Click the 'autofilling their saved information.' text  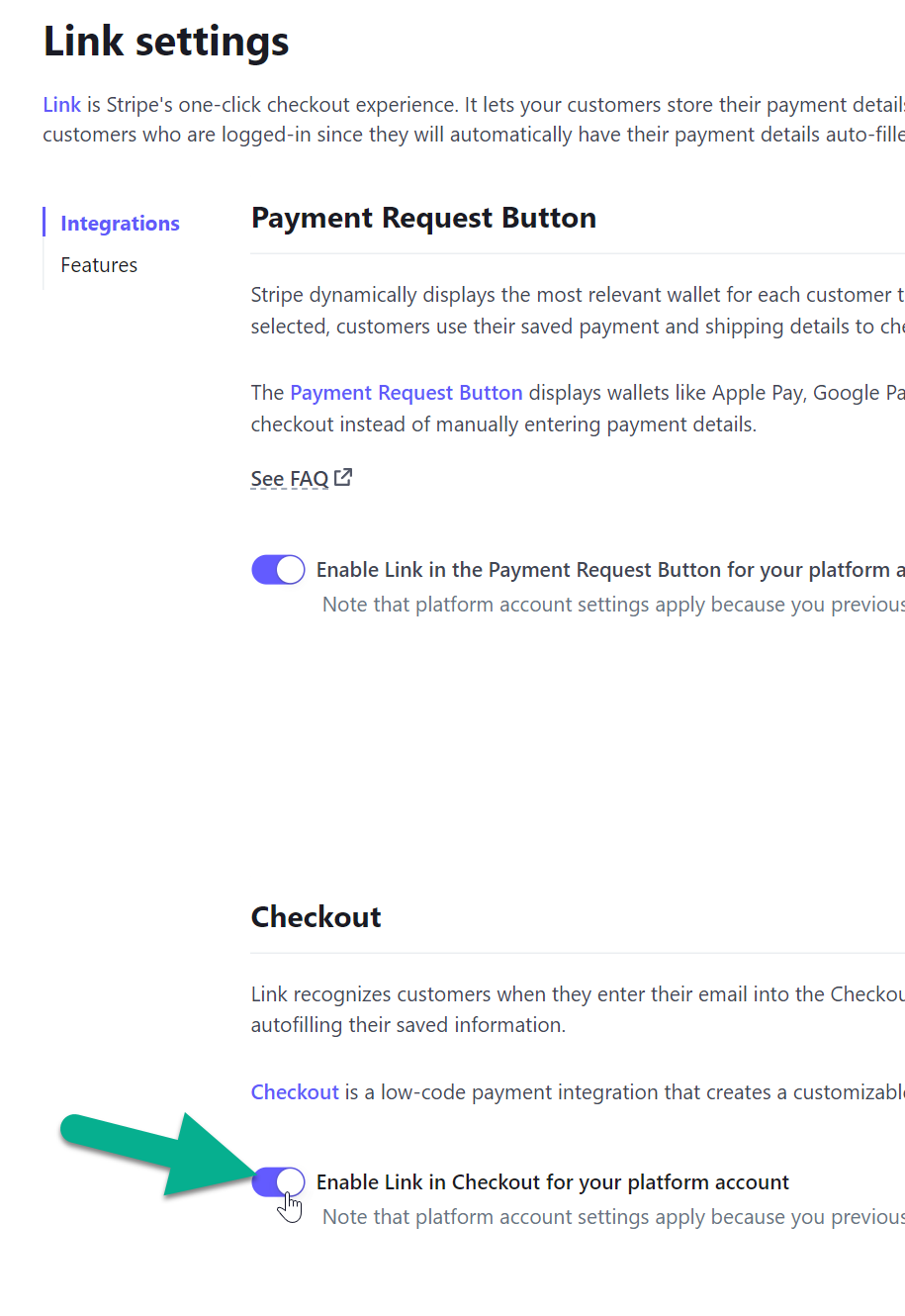coord(408,1025)
